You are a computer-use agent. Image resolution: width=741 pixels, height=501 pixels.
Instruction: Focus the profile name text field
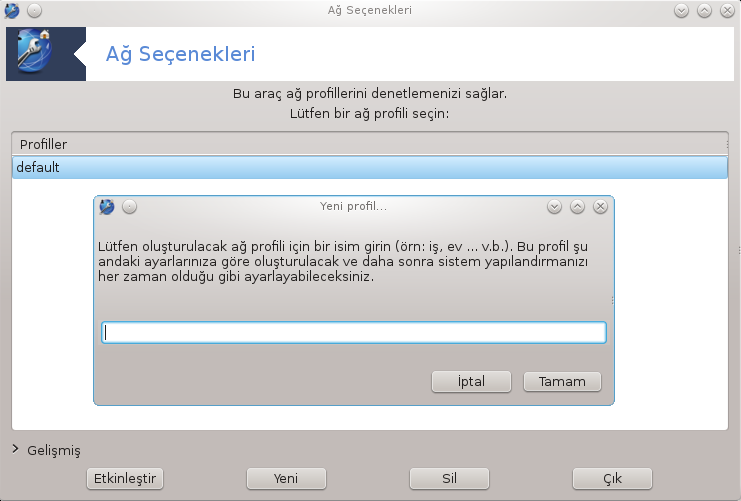click(x=353, y=332)
